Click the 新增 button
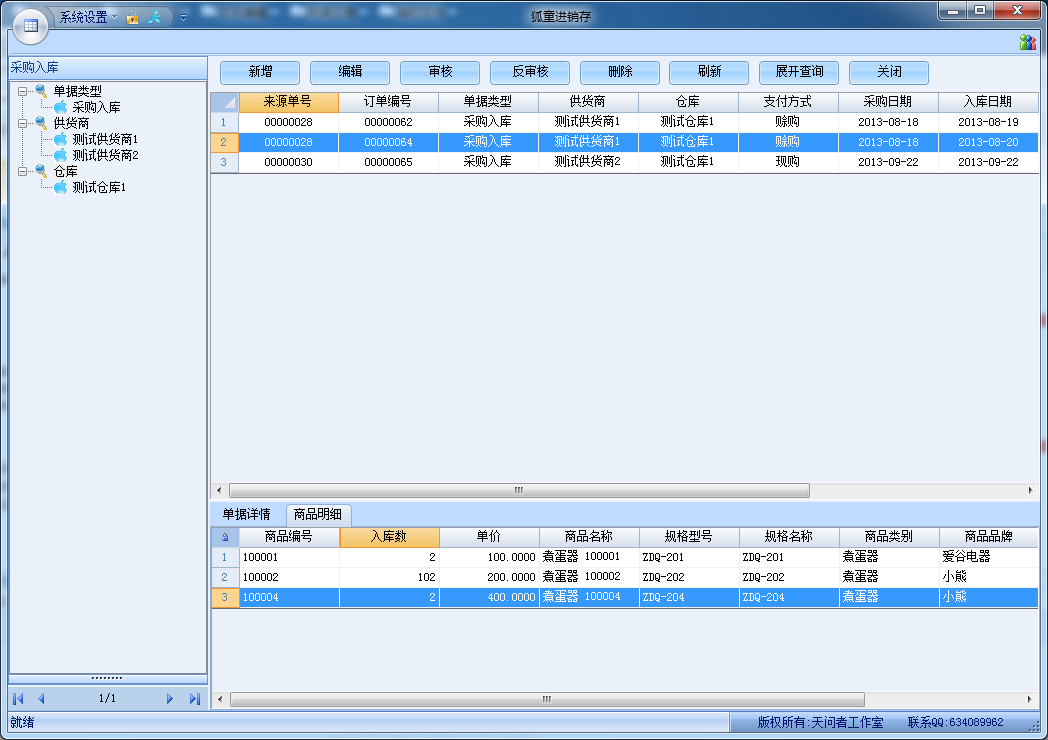 click(x=260, y=72)
